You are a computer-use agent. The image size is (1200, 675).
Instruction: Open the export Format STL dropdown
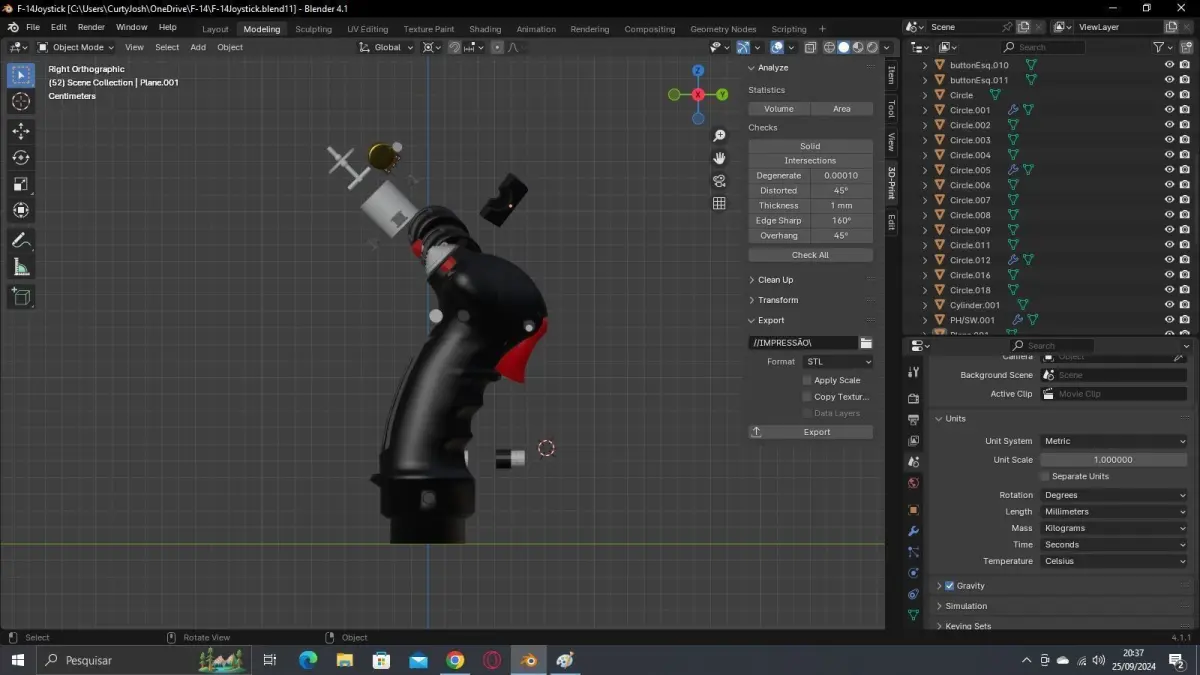tap(838, 361)
